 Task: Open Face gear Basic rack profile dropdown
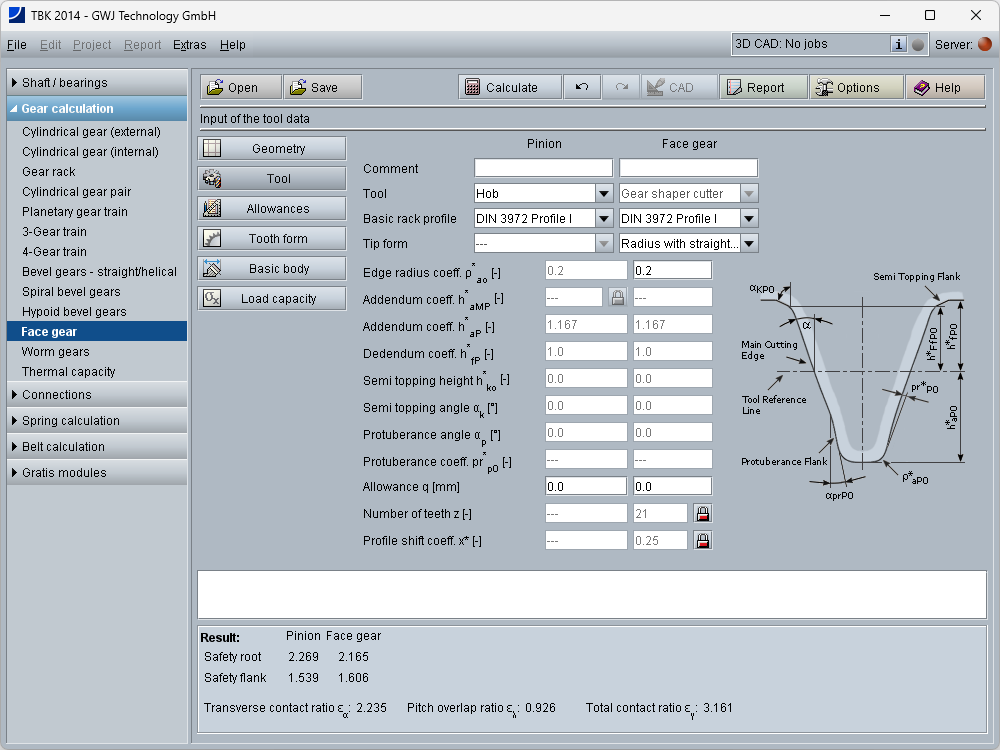click(749, 219)
